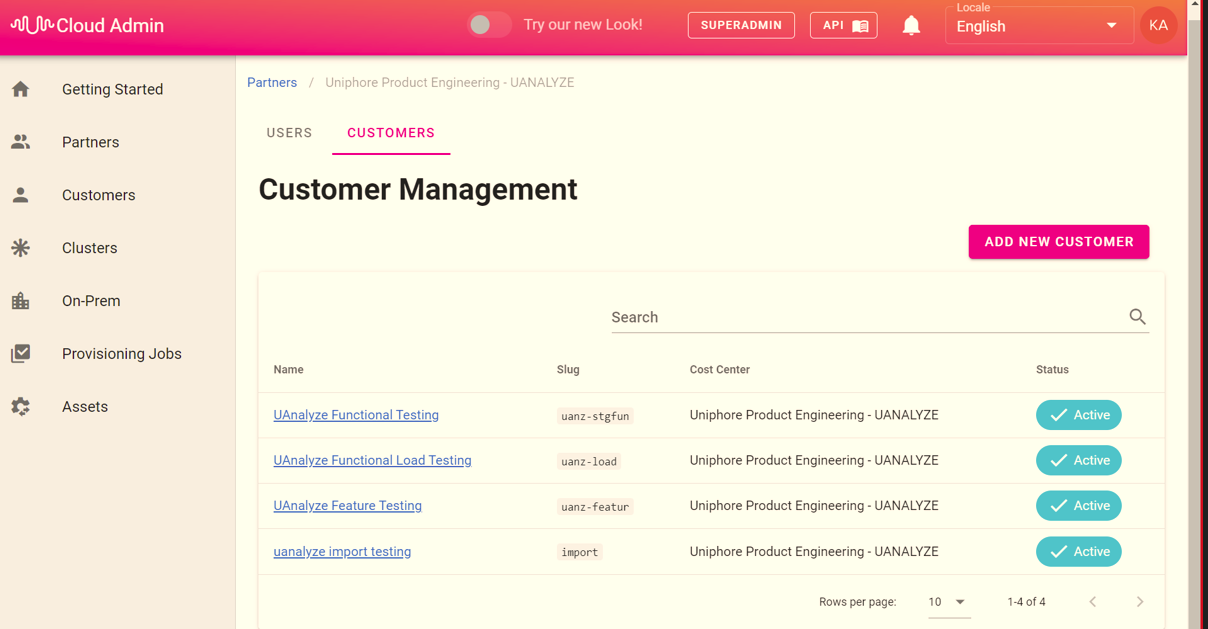Open the Rows per page dropdown
The height and width of the screenshot is (629, 1208).
(947, 602)
